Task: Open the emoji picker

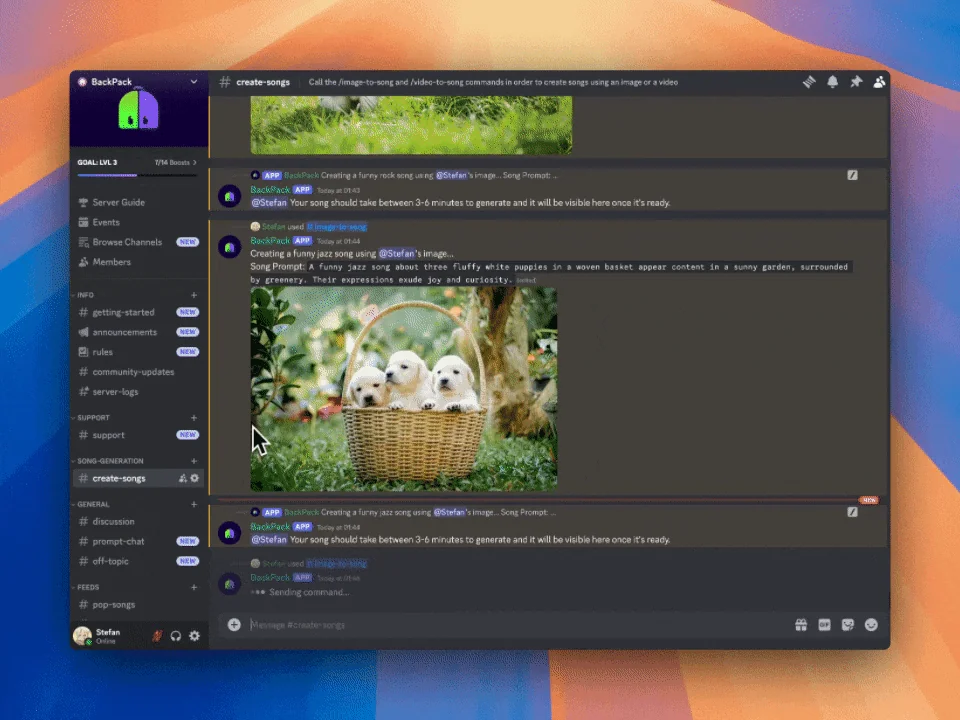Action: coord(870,624)
